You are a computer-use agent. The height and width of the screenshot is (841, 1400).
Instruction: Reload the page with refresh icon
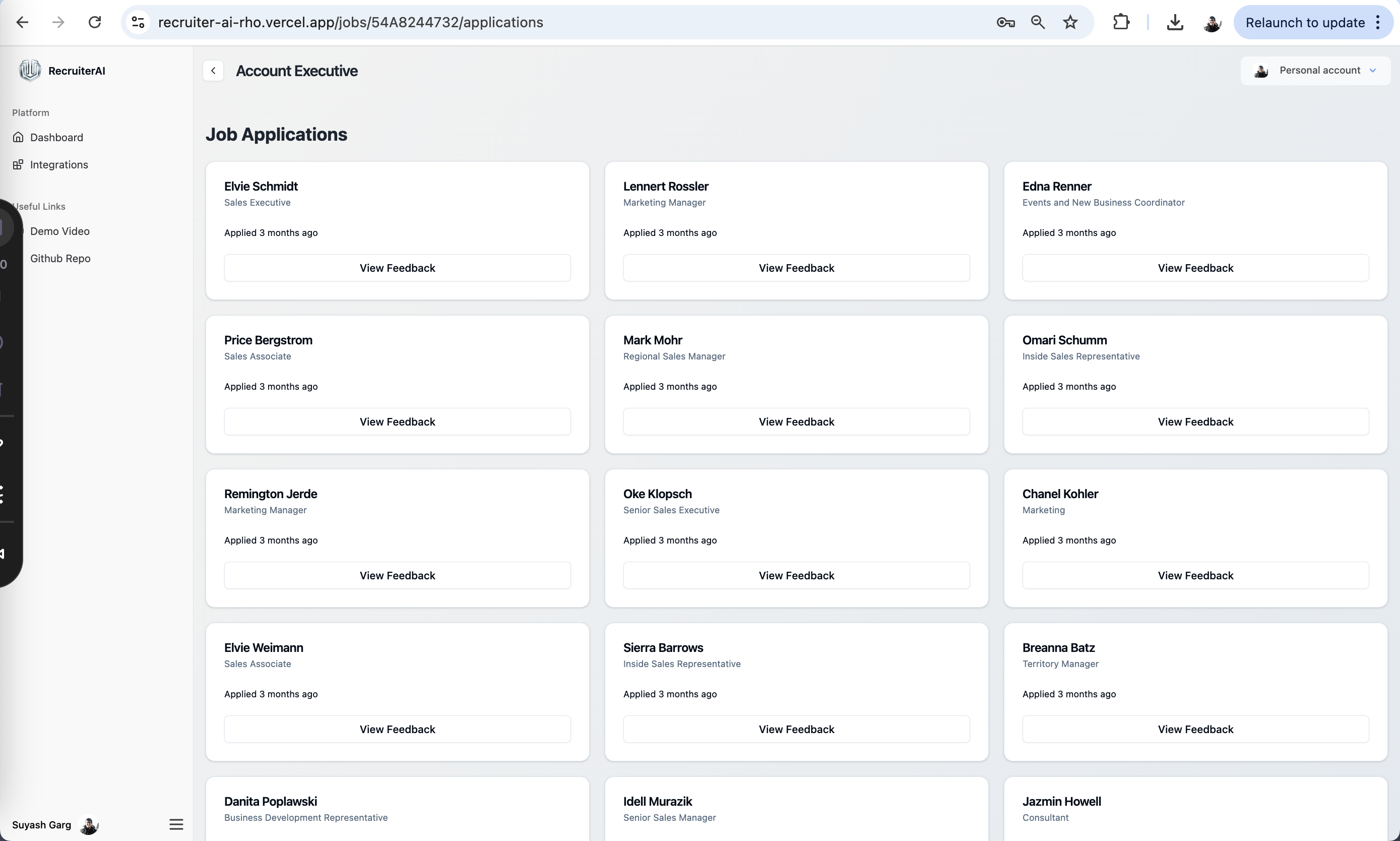[95, 22]
